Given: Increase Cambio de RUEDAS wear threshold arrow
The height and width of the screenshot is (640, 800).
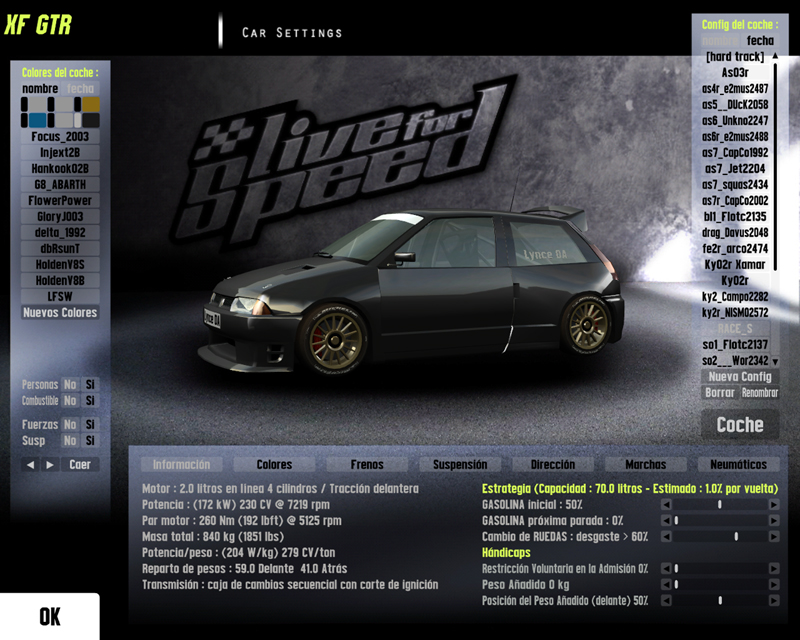Looking at the screenshot, I should [x=773, y=536].
